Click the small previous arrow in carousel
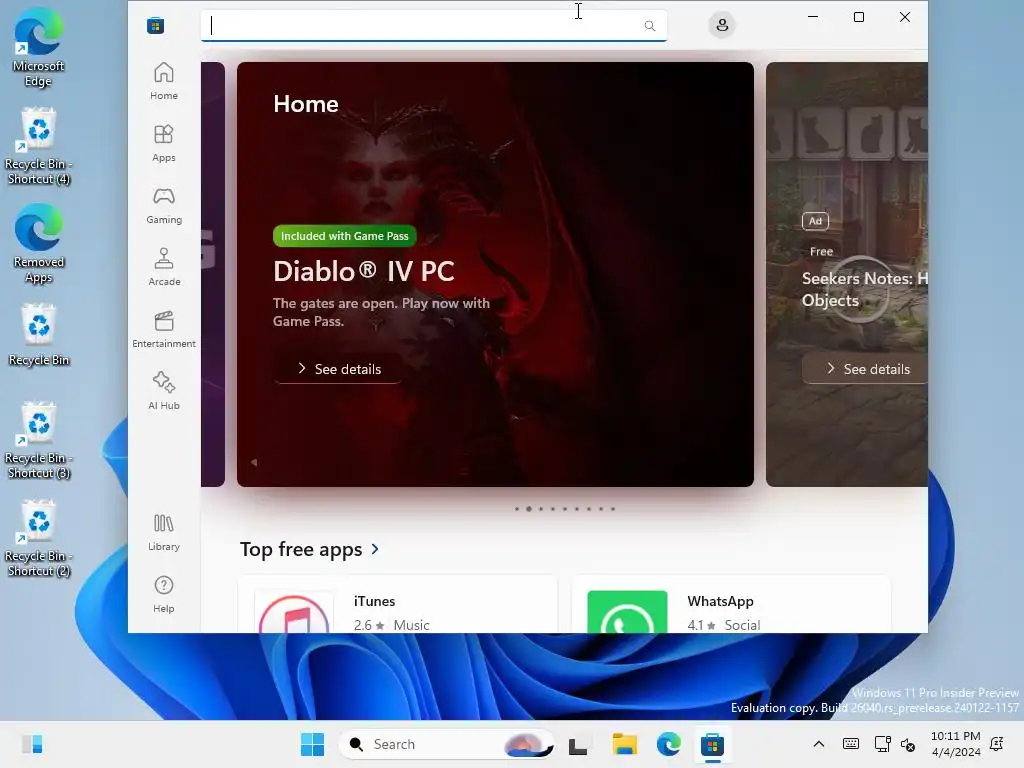The width and height of the screenshot is (1024, 768). [253, 462]
